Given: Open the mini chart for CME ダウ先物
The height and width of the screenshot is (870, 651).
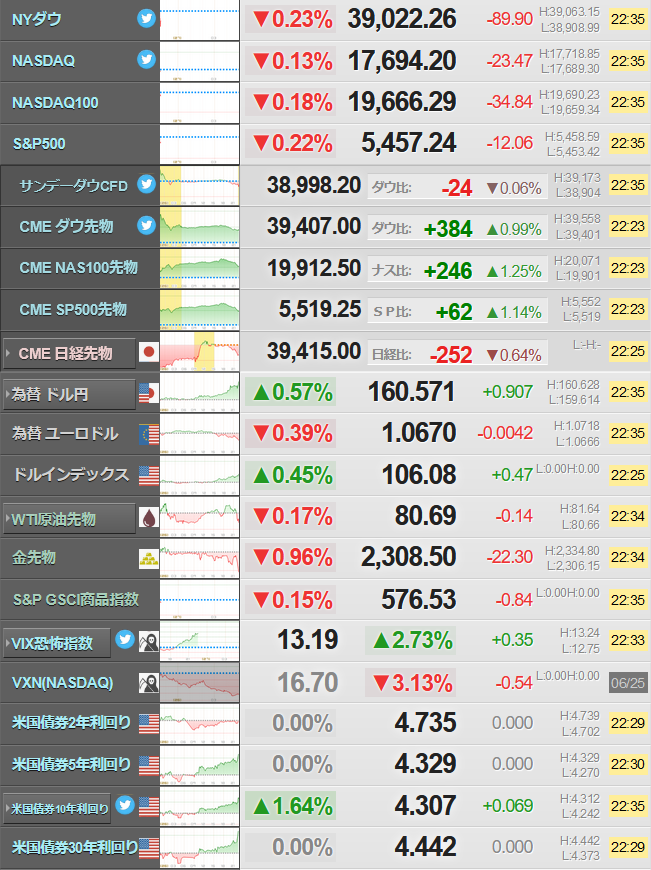Looking at the screenshot, I should (199, 226).
